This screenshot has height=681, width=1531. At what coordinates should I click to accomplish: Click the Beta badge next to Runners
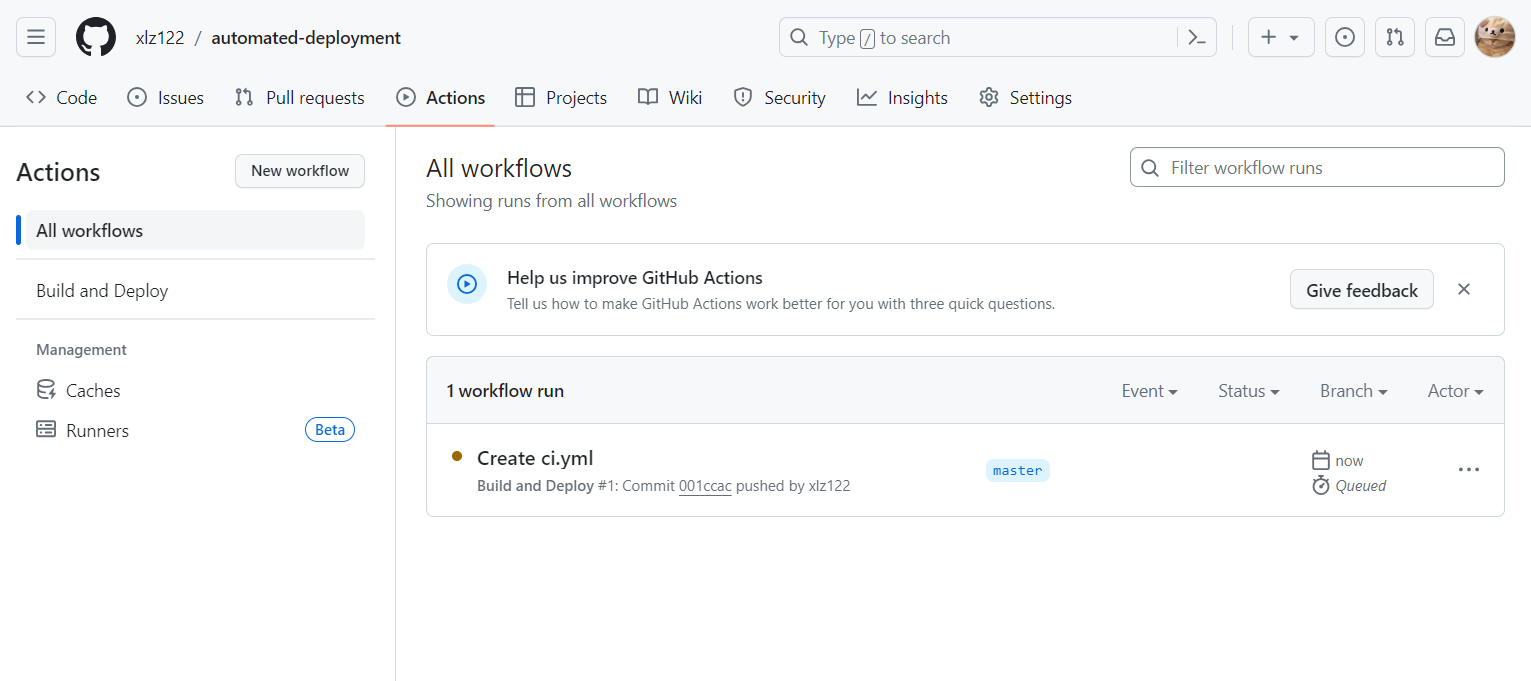click(x=330, y=430)
